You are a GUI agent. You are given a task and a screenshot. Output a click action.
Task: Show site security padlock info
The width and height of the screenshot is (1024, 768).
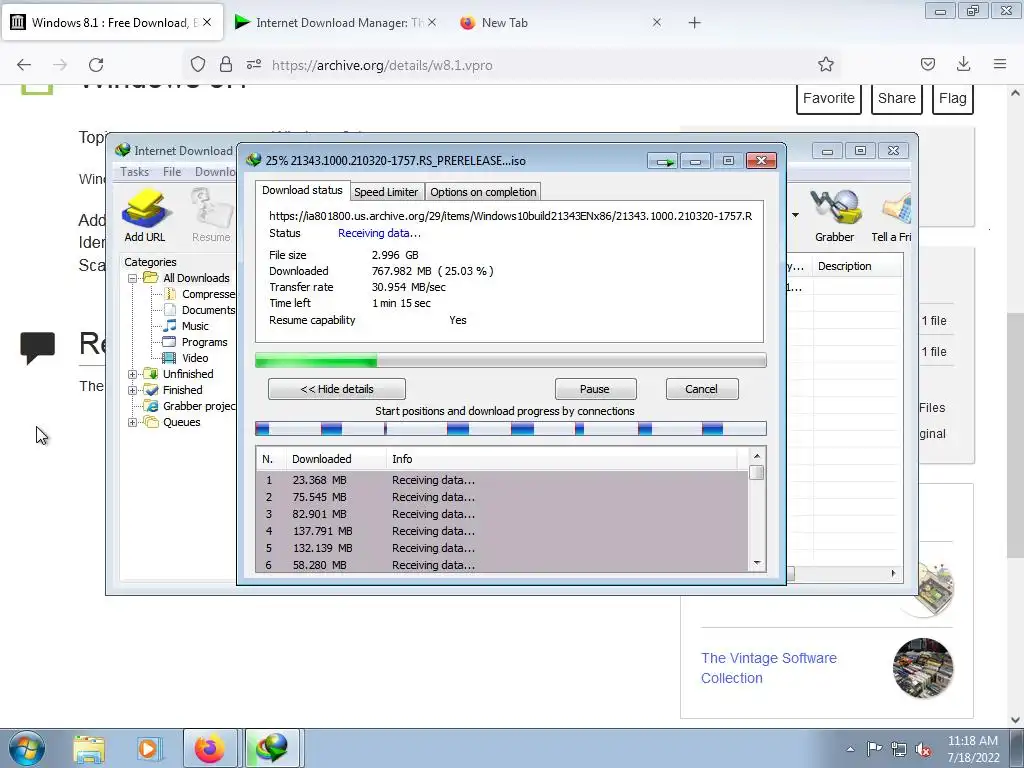[226, 64]
